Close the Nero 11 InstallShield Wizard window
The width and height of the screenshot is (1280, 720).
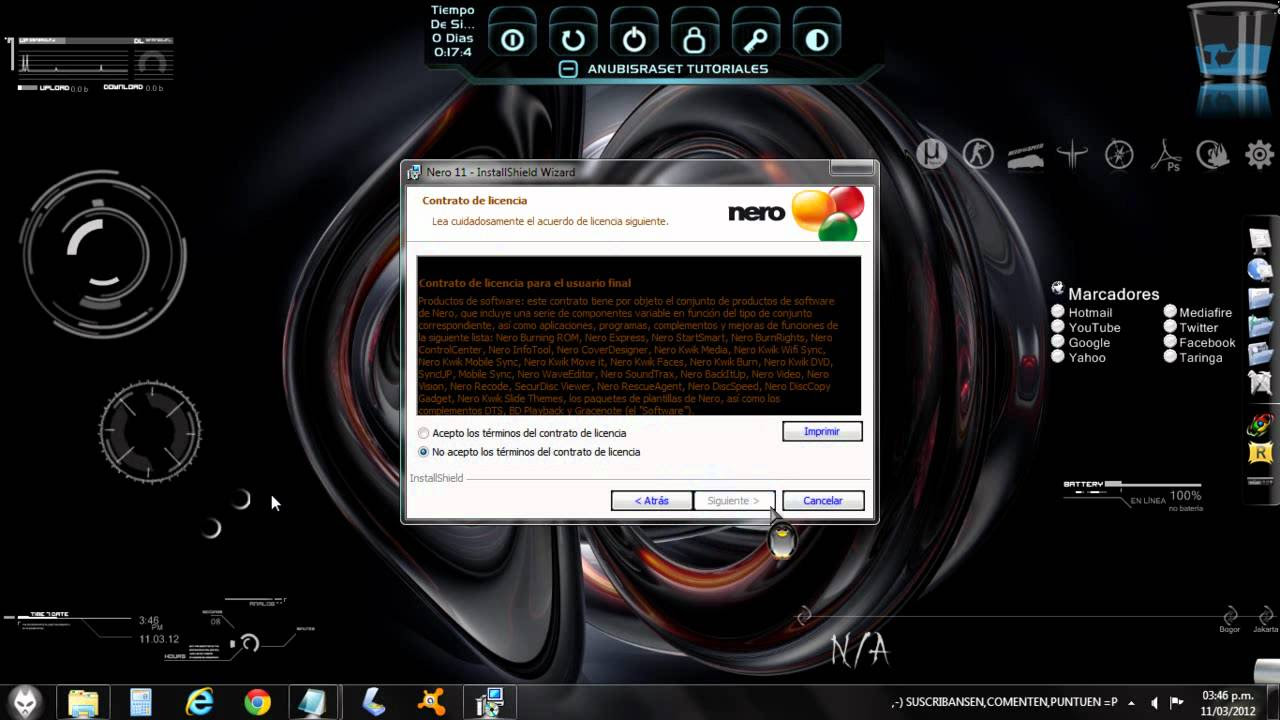pyautogui.click(x=851, y=170)
